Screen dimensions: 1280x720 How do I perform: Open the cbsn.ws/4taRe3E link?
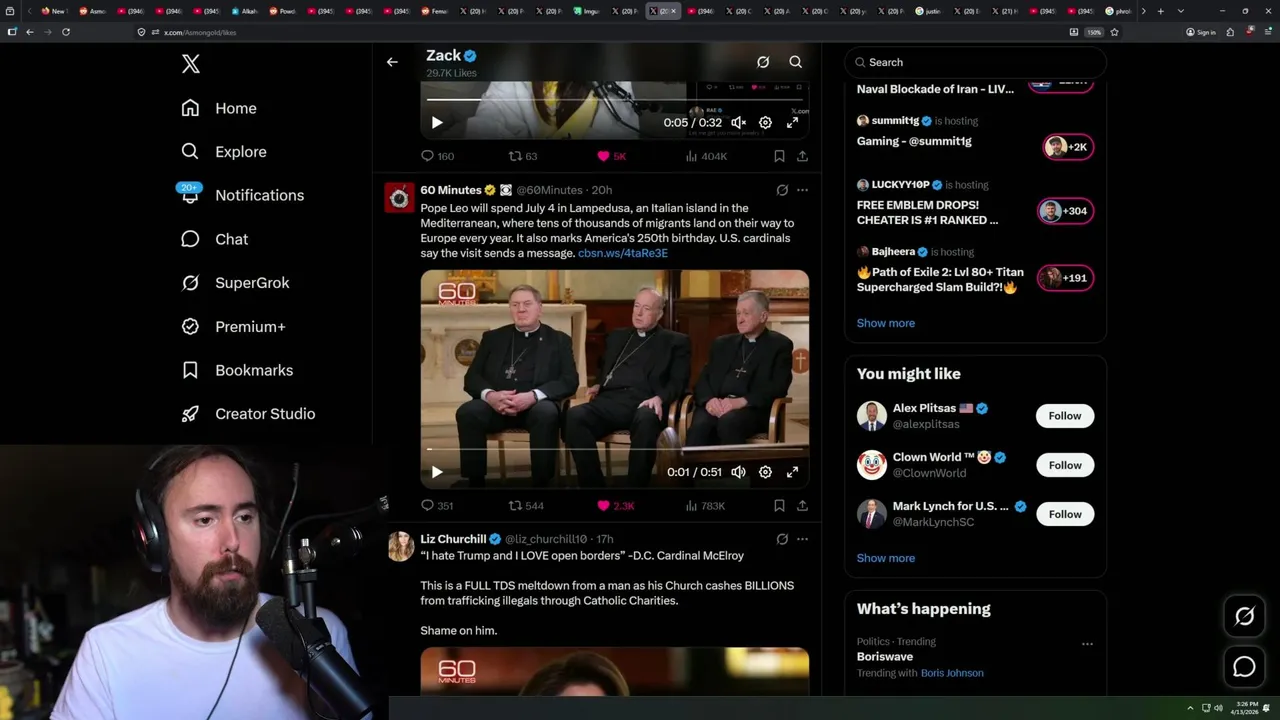pos(623,253)
